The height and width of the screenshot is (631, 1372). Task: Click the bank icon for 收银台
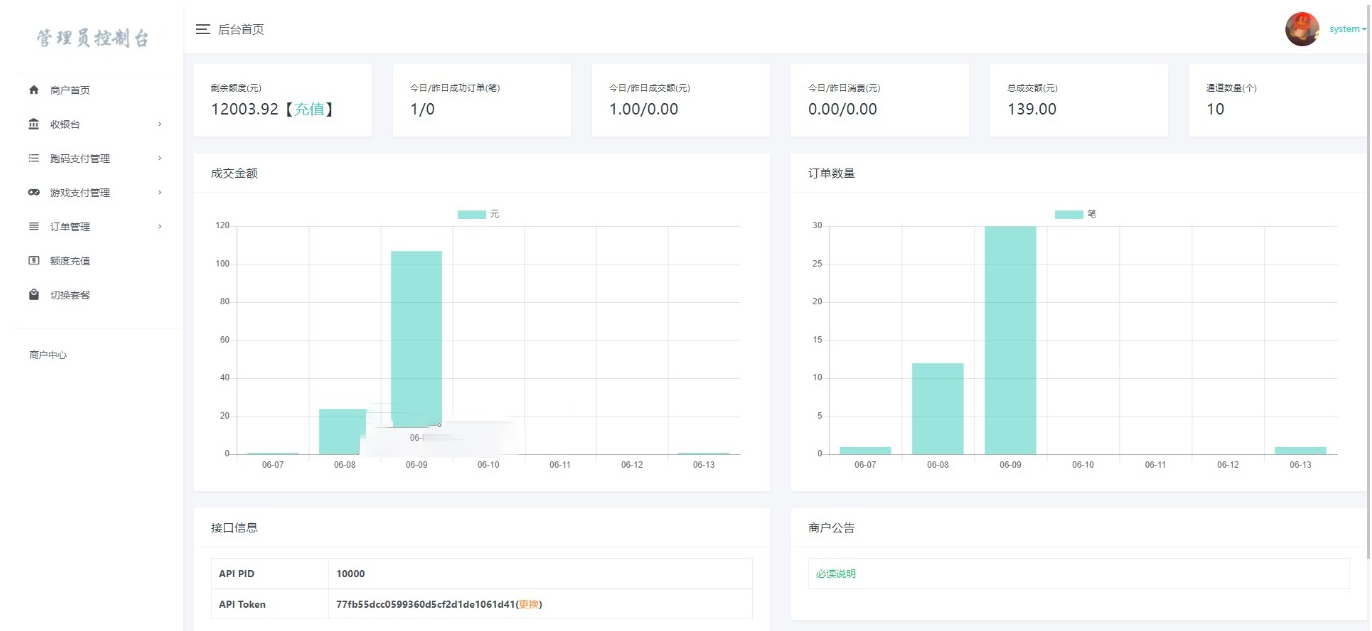click(34, 124)
